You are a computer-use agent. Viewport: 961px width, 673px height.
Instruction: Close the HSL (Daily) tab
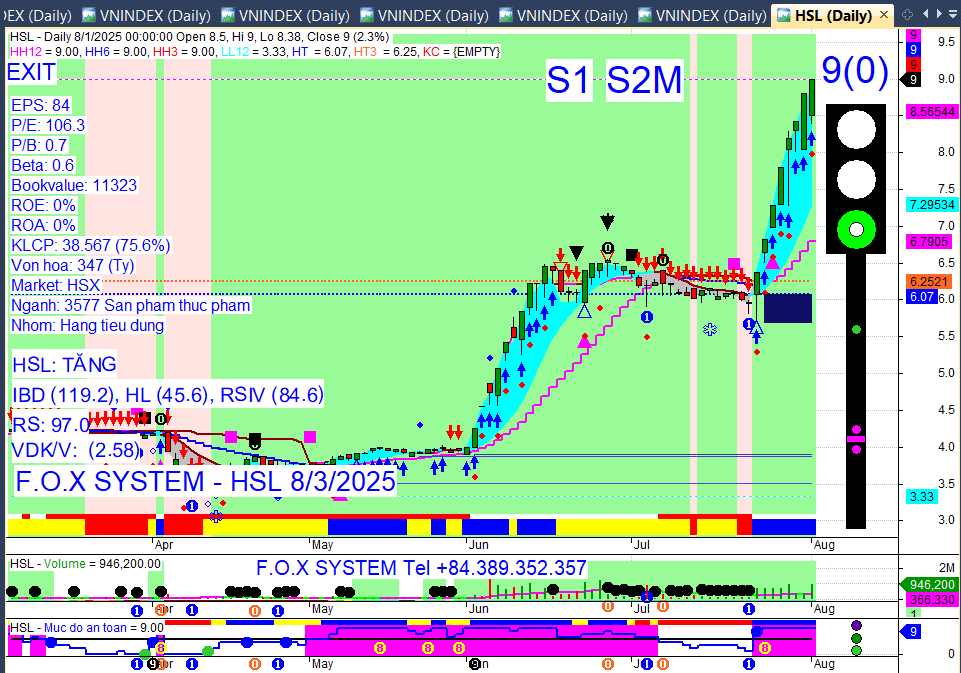884,15
